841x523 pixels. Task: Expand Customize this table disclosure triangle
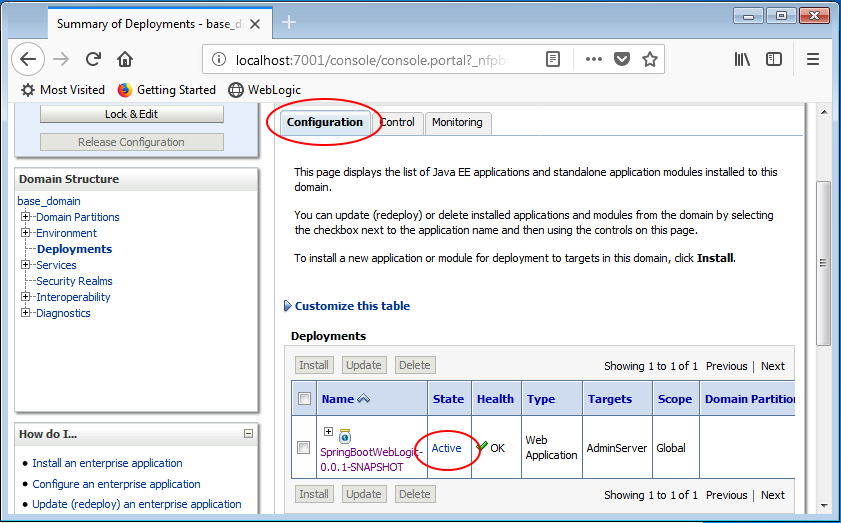pyautogui.click(x=287, y=306)
